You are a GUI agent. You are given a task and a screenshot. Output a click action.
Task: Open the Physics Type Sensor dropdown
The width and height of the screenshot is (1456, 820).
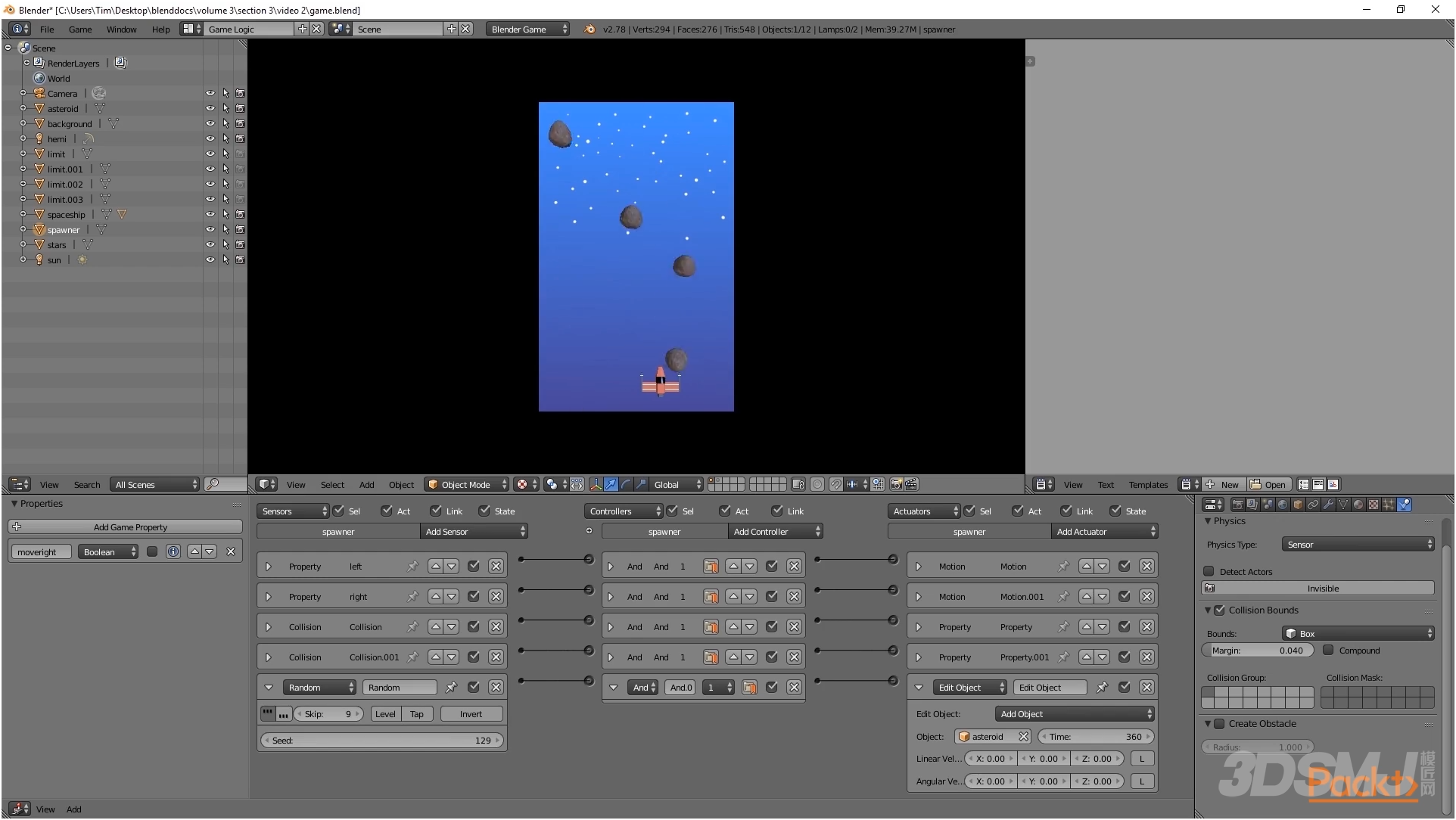coord(1358,545)
